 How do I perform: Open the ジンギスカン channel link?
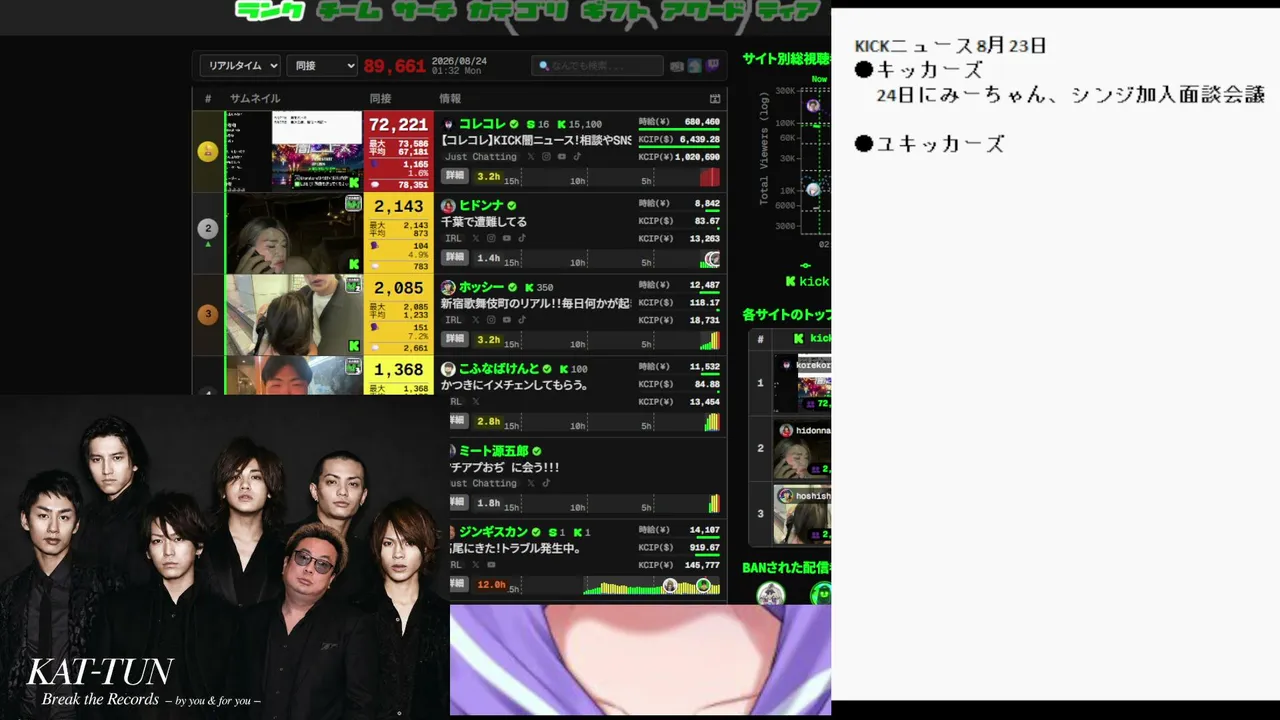point(493,533)
